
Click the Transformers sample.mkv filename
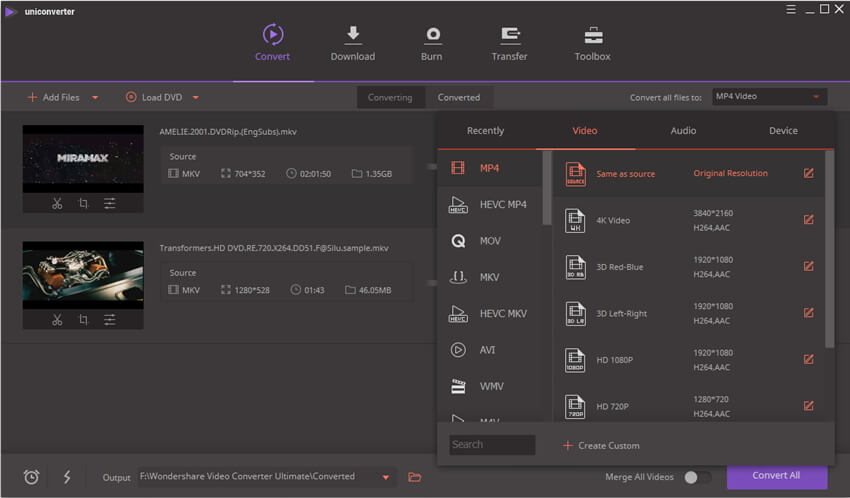tap(274, 248)
